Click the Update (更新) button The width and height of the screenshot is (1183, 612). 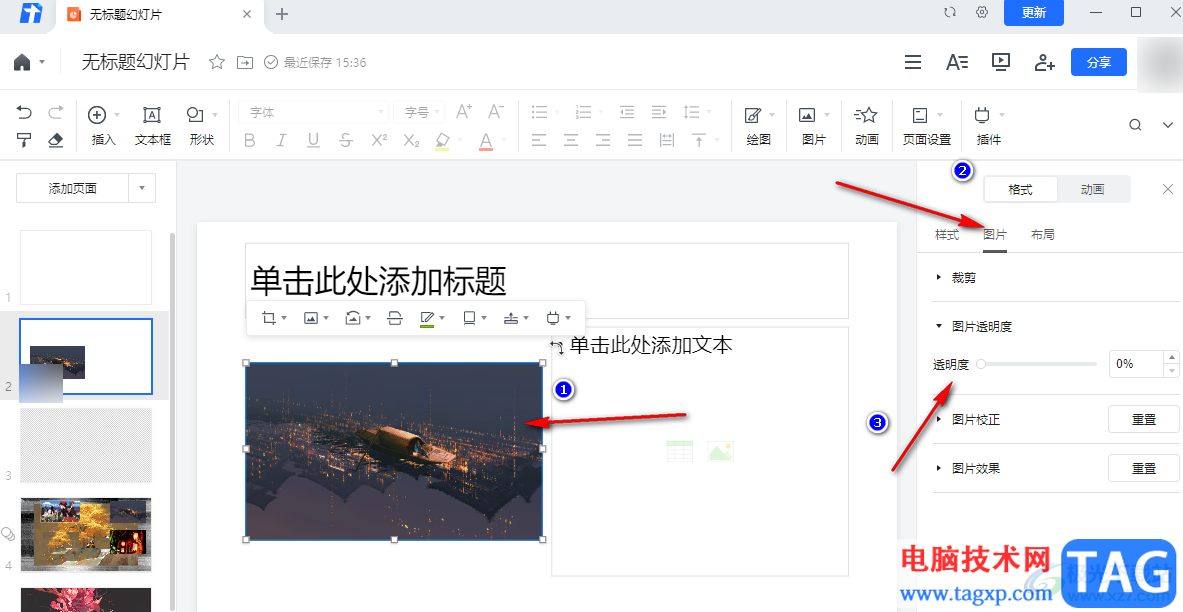click(1034, 13)
